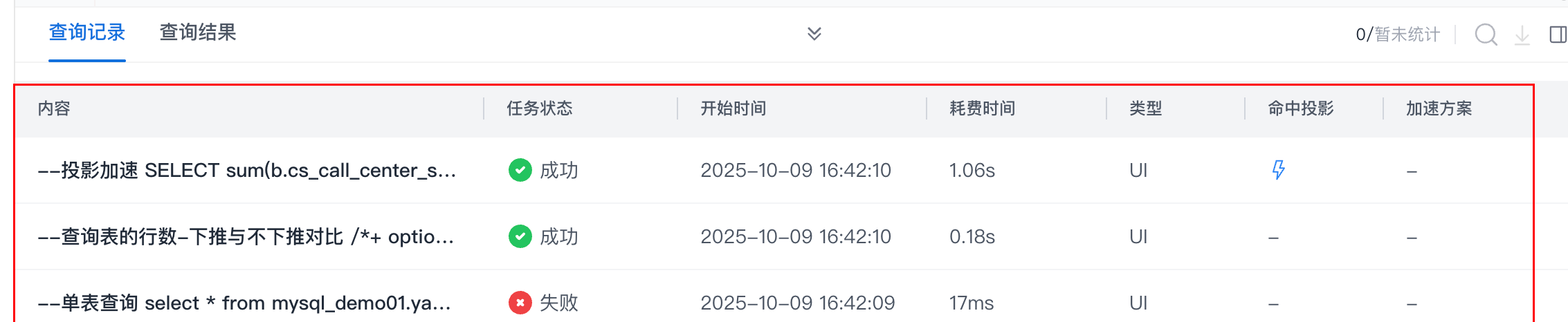Click the search icon in query toolbar
Viewport: 1568px width, 322px height.
[x=1486, y=34]
